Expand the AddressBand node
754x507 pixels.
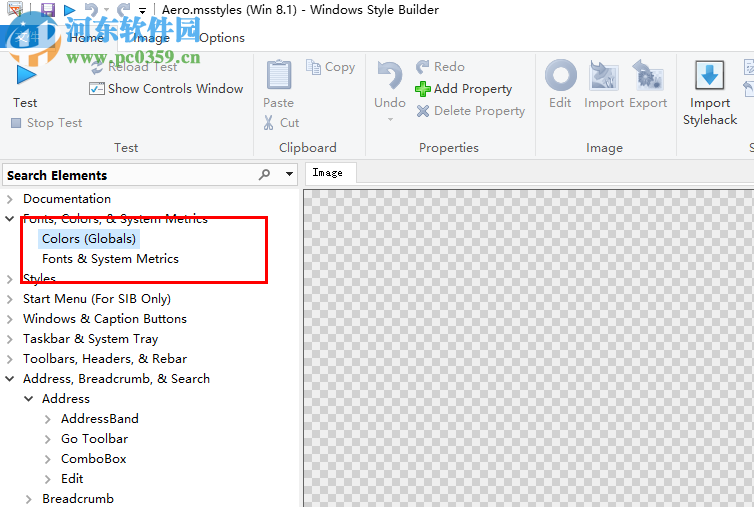click(48, 419)
